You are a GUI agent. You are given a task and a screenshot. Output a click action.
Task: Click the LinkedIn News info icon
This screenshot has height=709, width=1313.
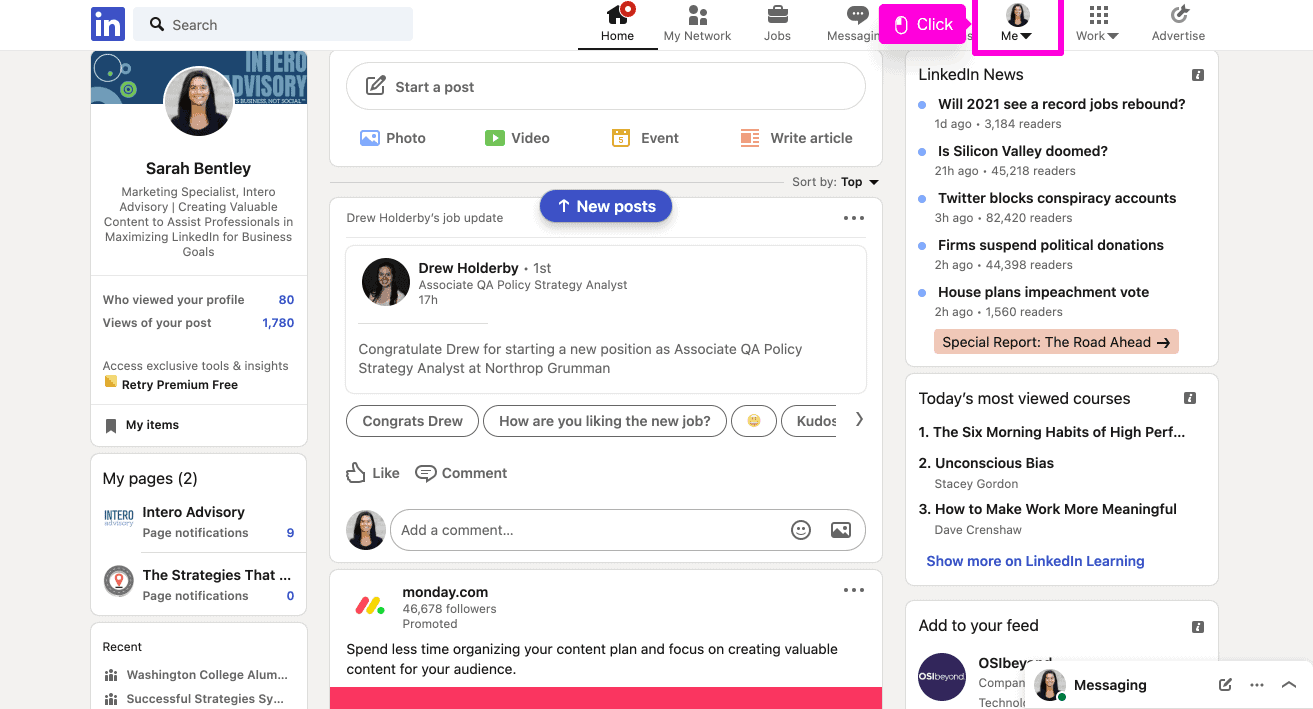click(x=1198, y=75)
